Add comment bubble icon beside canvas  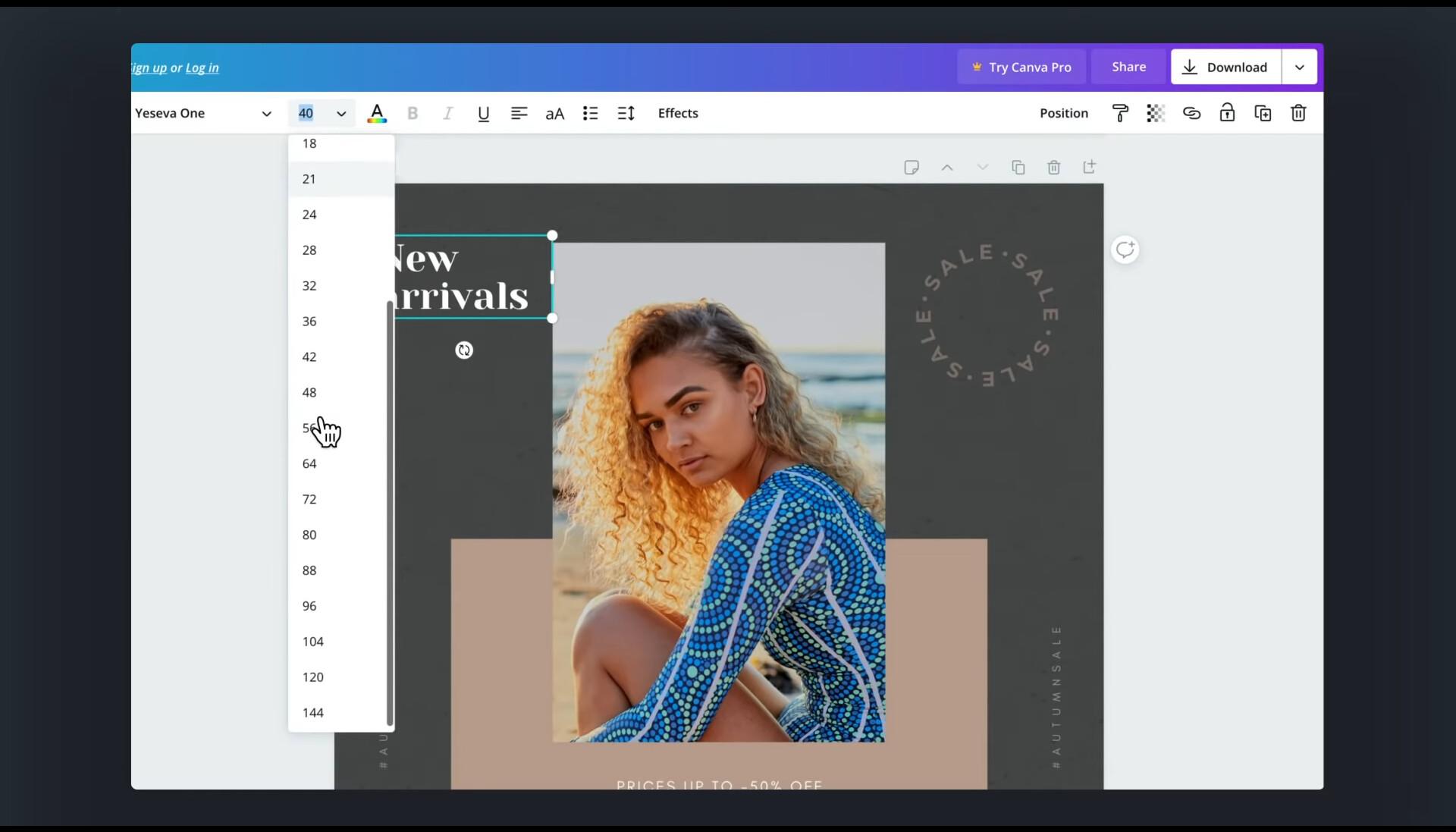pos(1125,250)
